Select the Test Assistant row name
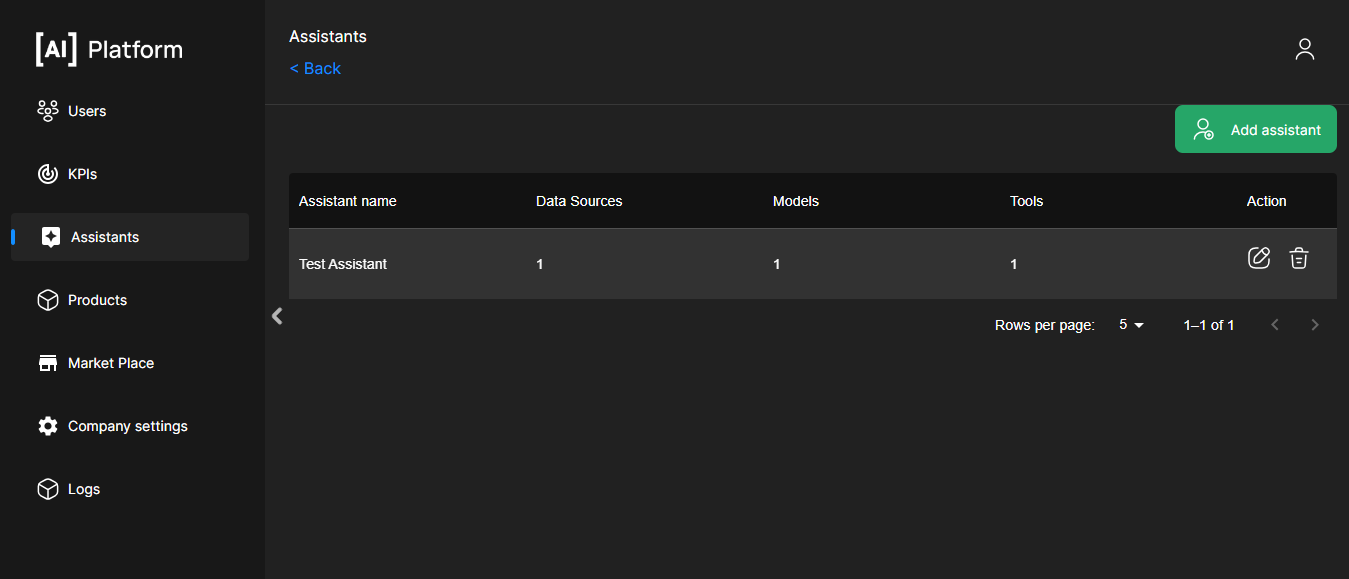1349x579 pixels. (343, 264)
